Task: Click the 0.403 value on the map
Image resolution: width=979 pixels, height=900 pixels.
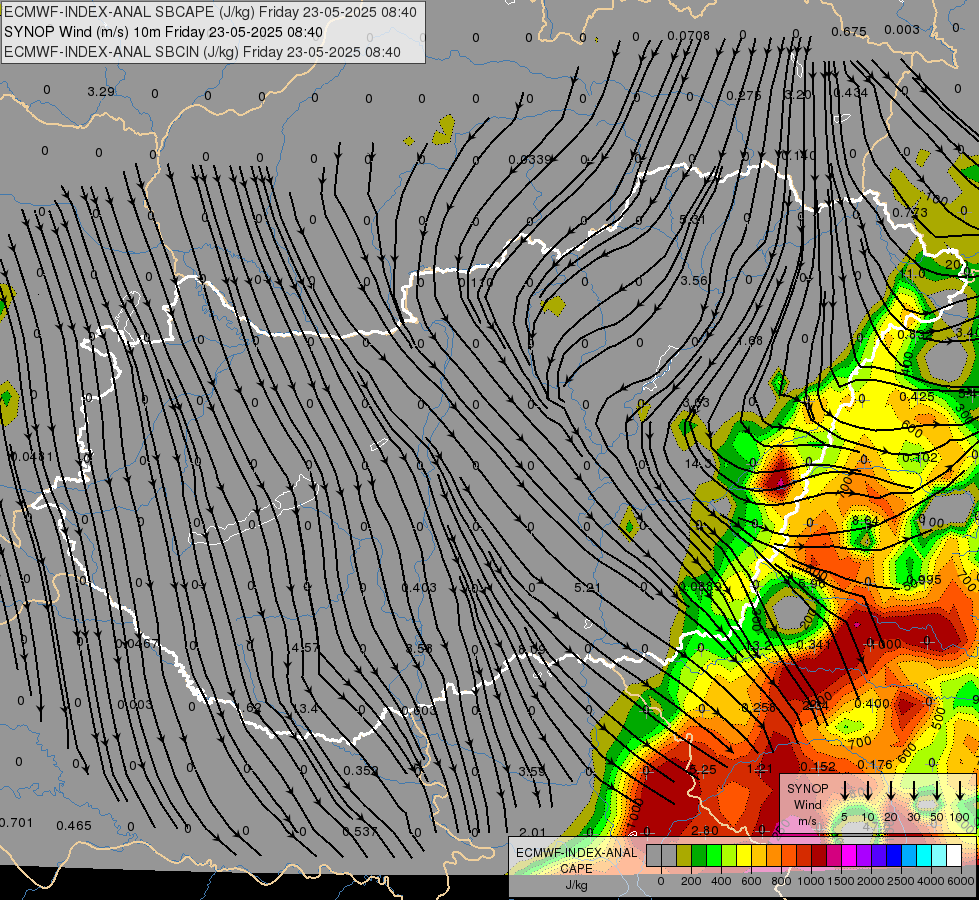Action: coord(419,588)
